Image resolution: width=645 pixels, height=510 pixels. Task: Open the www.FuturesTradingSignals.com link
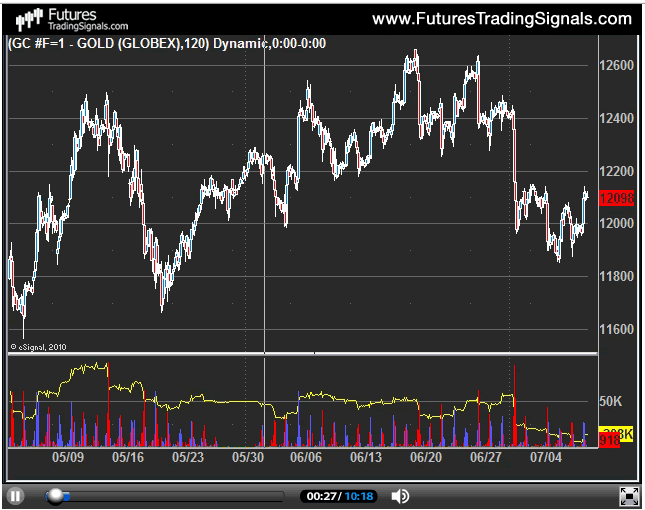[x=502, y=19]
